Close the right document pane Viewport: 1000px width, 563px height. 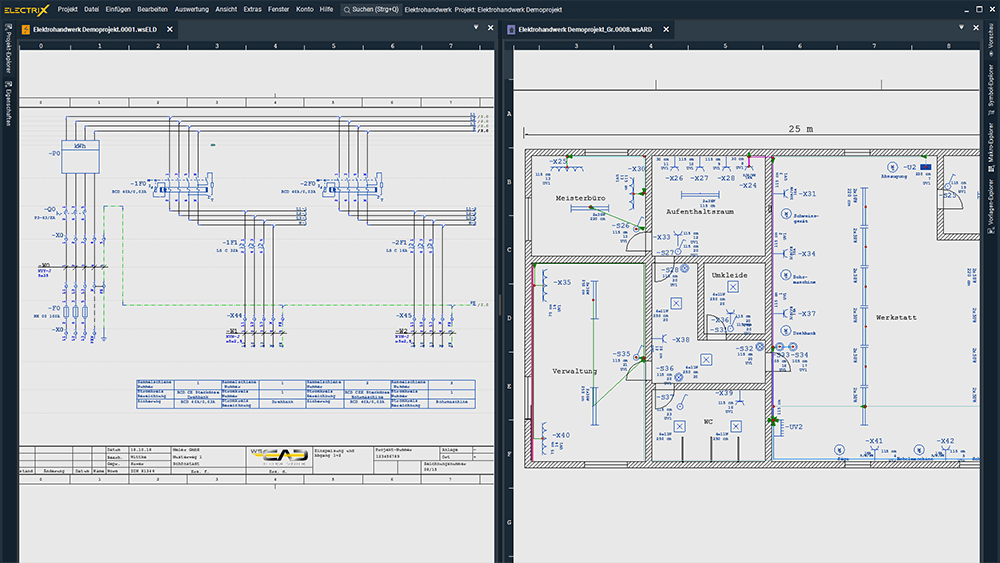976,27
